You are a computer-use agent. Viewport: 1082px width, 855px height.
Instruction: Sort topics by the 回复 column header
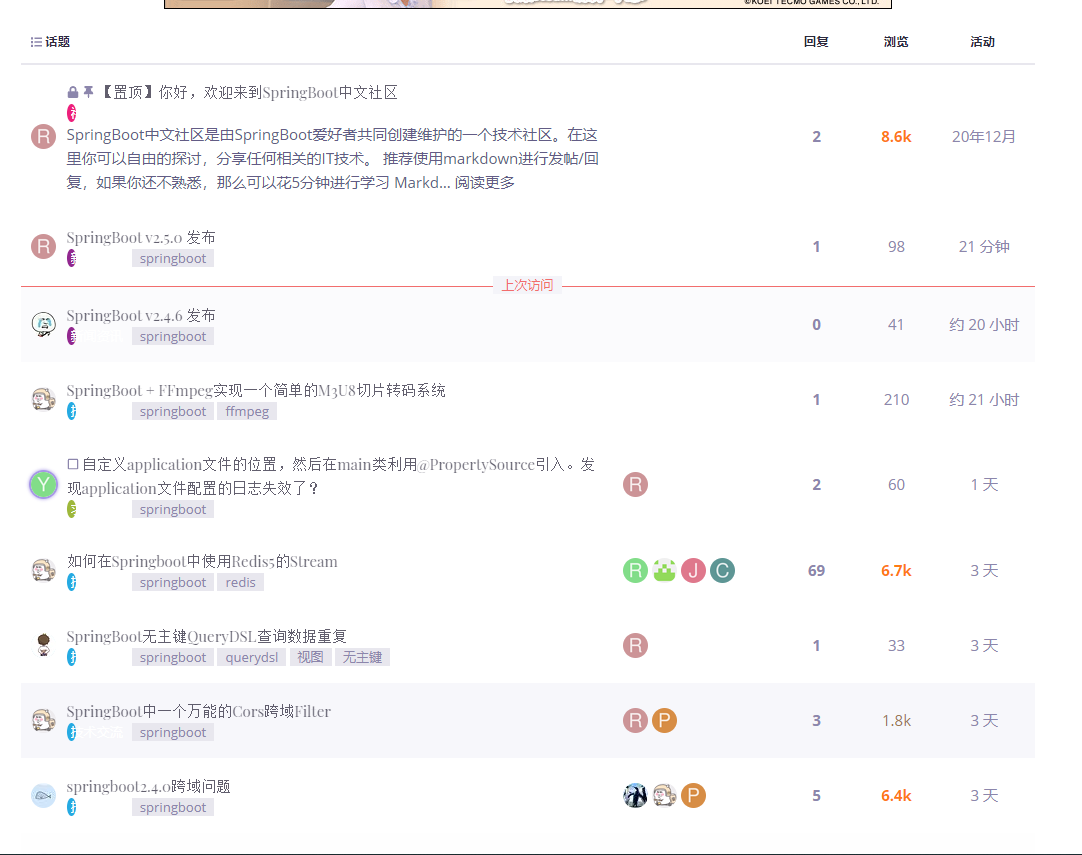(x=816, y=42)
